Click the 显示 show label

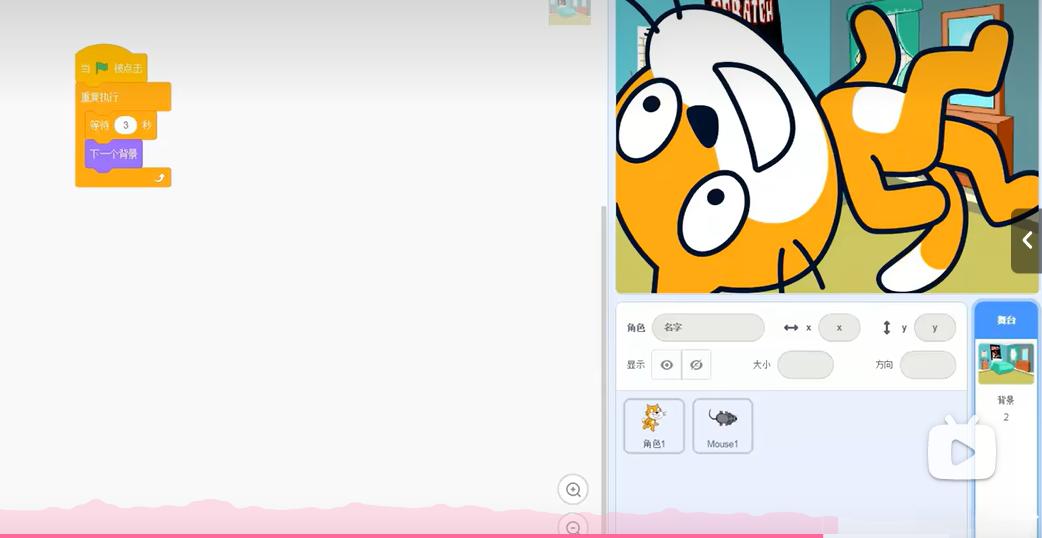(635, 365)
